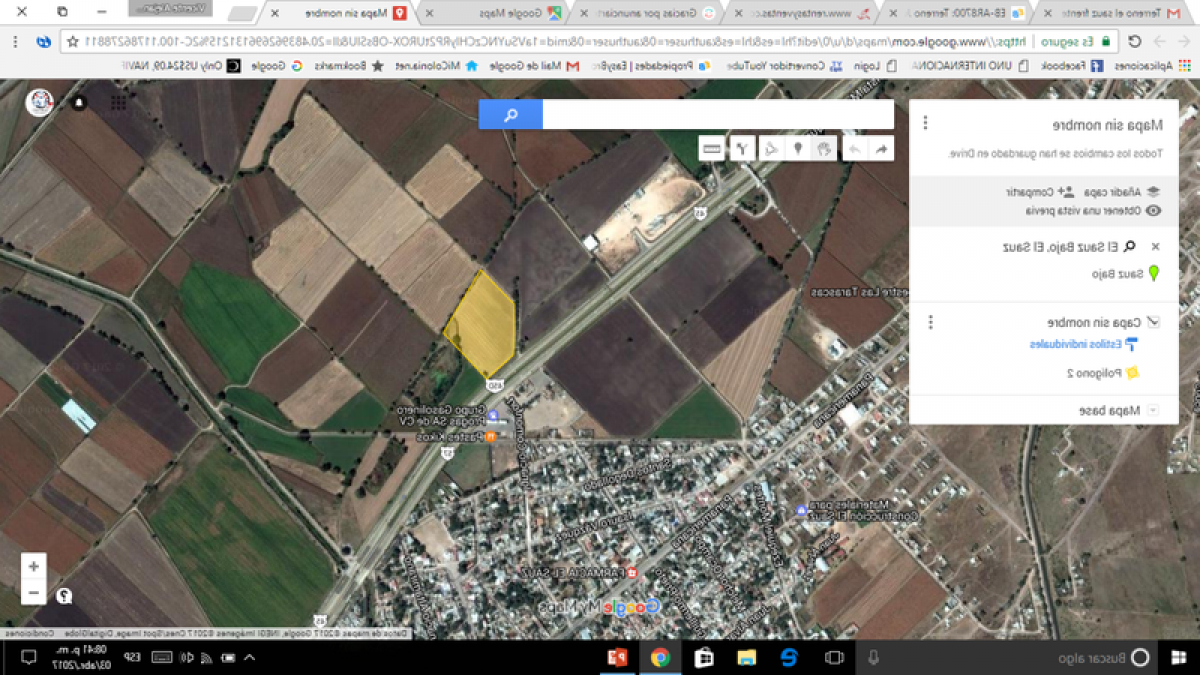Remove the El Sauz Bajo search result with X
1200x675 pixels.
click(x=1154, y=245)
